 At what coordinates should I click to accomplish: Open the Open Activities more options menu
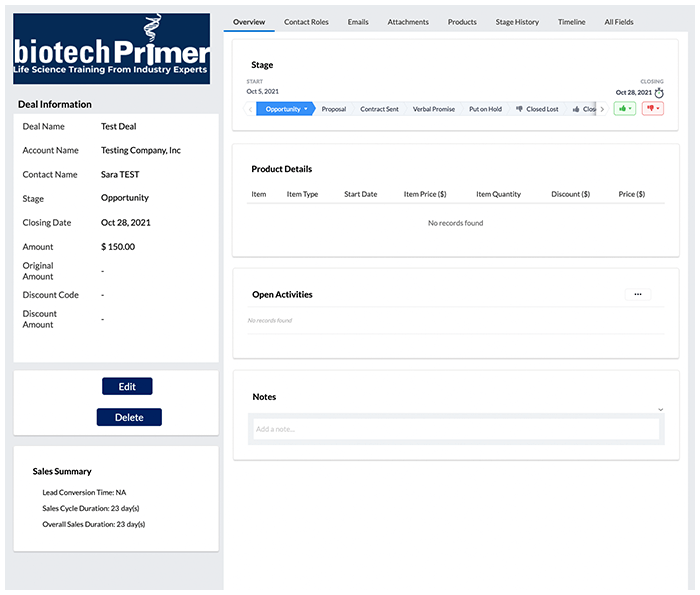[x=638, y=294]
